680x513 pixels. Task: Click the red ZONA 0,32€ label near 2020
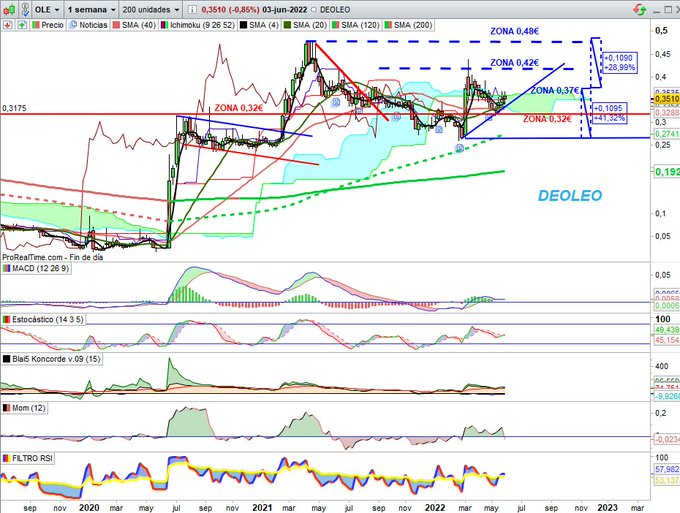pyautogui.click(x=239, y=108)
